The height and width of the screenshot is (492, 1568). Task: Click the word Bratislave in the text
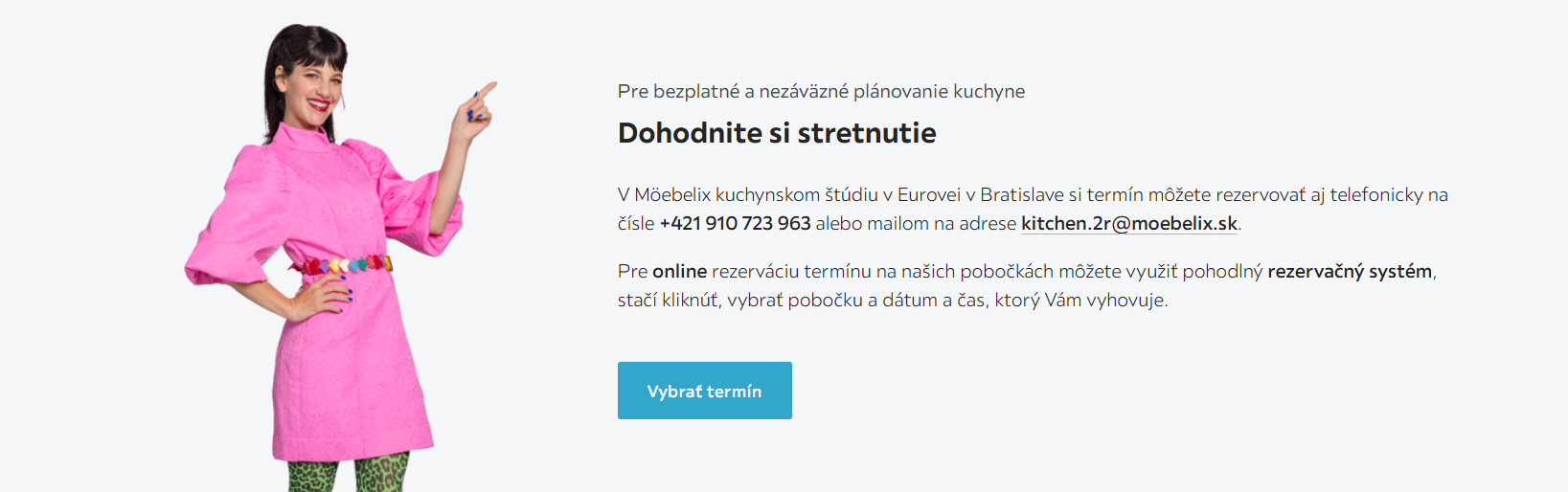1022,195
